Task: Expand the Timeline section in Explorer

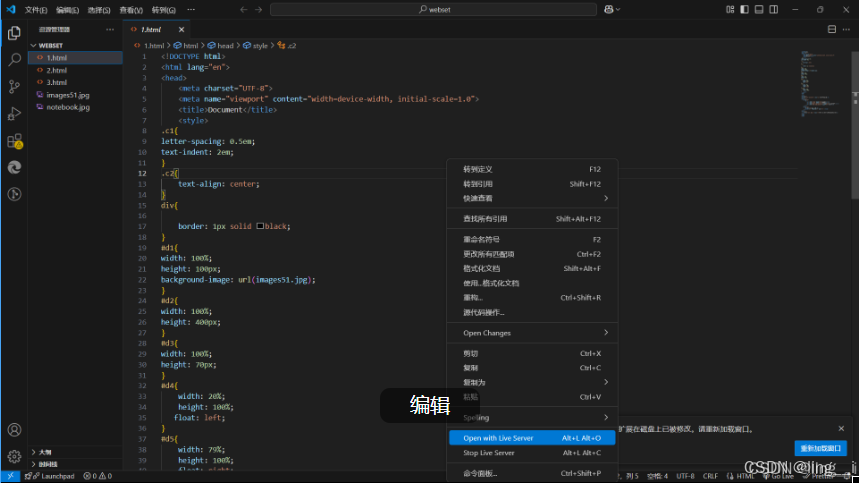Action: pyautogui.click(x=75, y=464)
